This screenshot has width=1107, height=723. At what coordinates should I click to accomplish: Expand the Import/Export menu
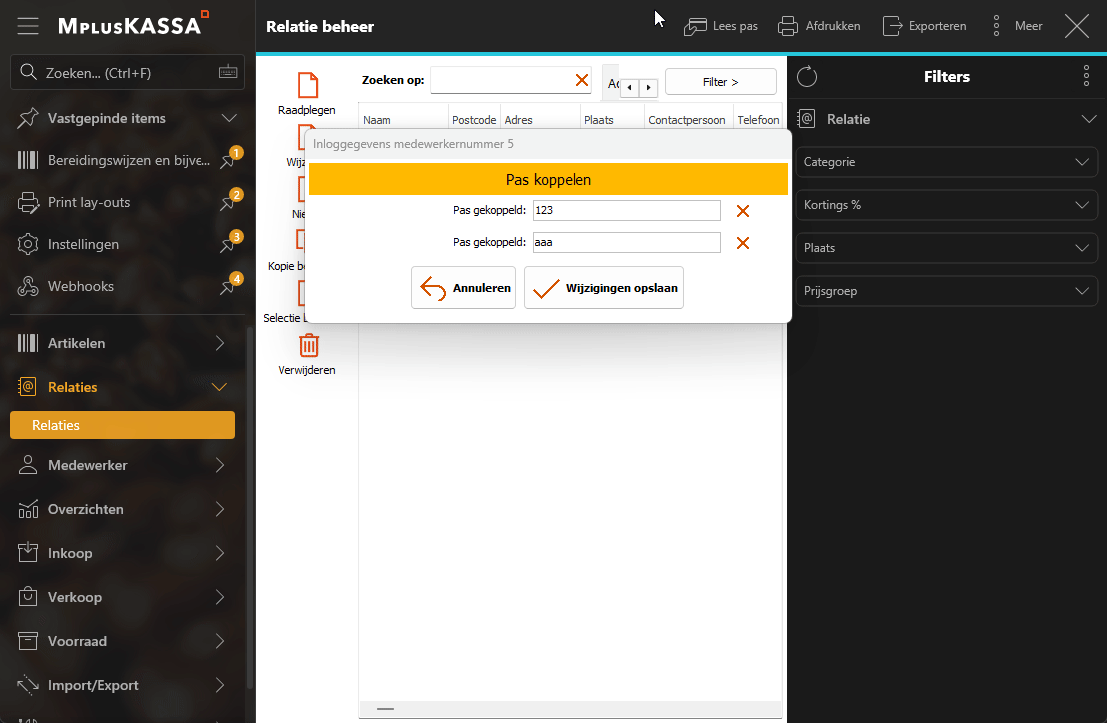point(220,685)
